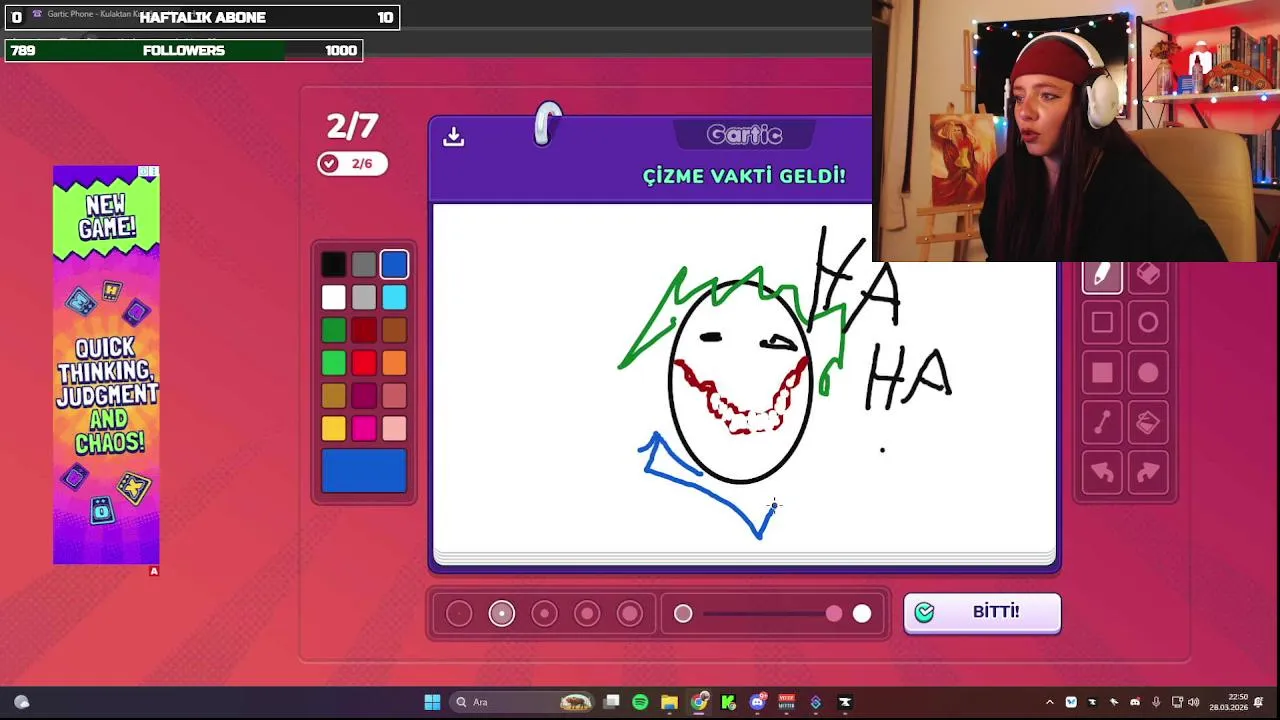Open Task View in the taskbar
Viewport: 1280px width, 720px height.
coord(611,702)
